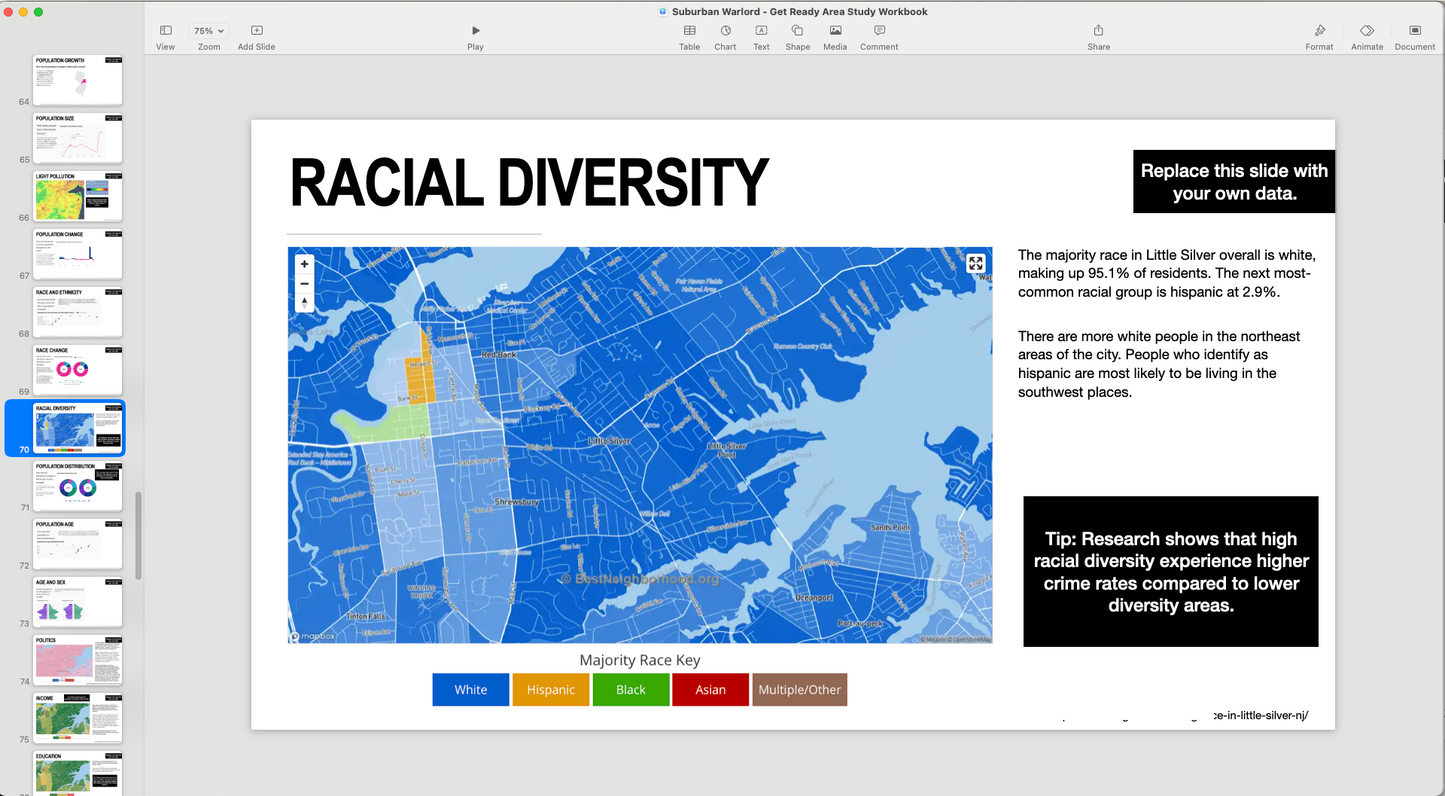This screenshot has height=796, width=1445.
Task: Select Income slide 75 thumbnail
Action: pos(78,718)
